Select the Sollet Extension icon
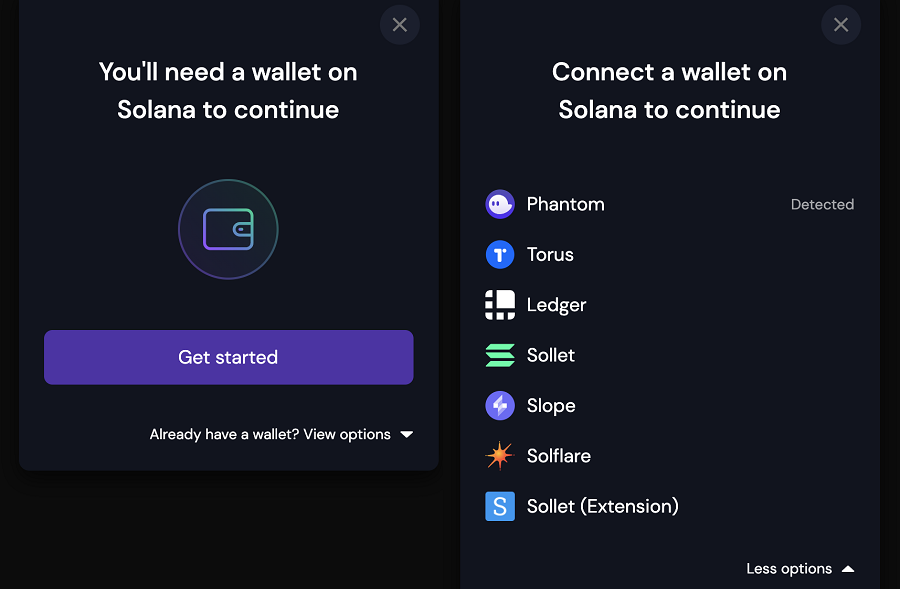This screenshot has height=589, width=900. pyautogui.click(x=500, y=506)
